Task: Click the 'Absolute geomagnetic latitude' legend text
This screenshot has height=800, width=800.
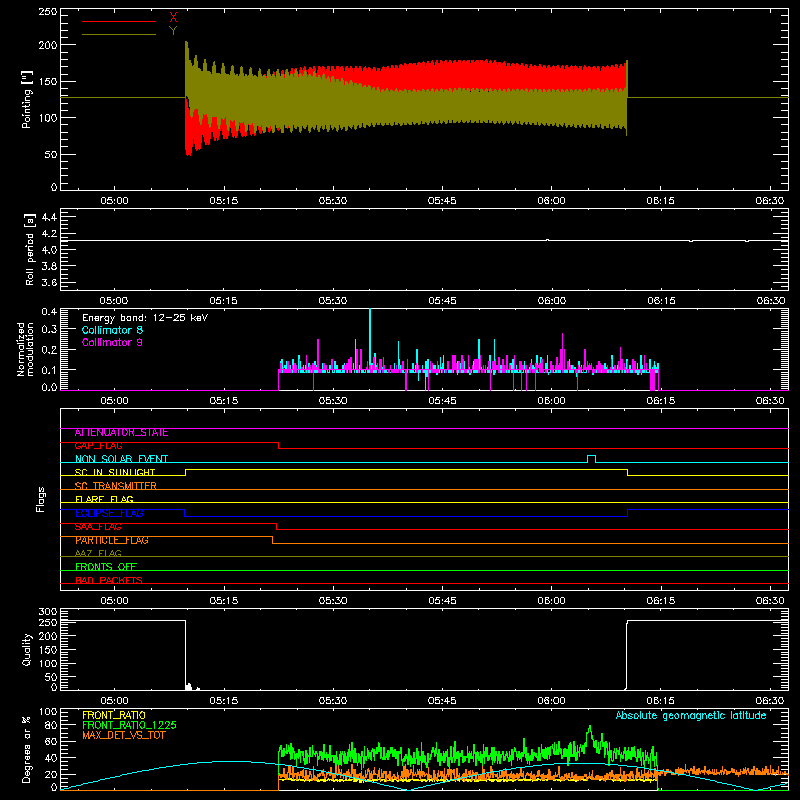Action: (x=691, y=715)
